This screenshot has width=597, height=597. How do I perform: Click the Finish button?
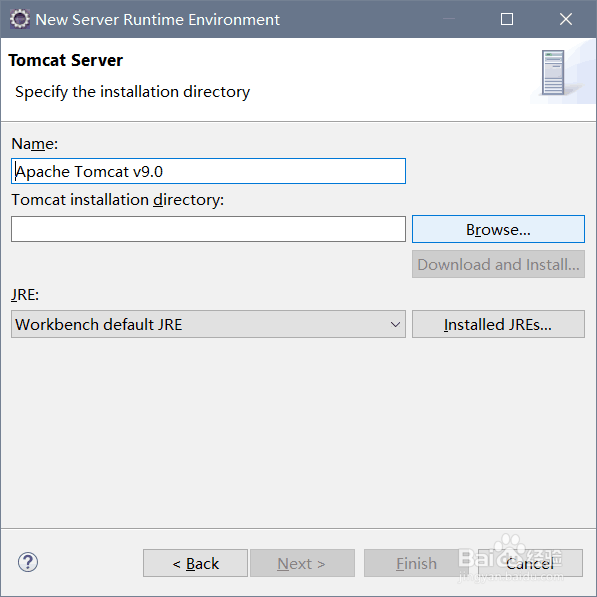click(x=416, y=563)
